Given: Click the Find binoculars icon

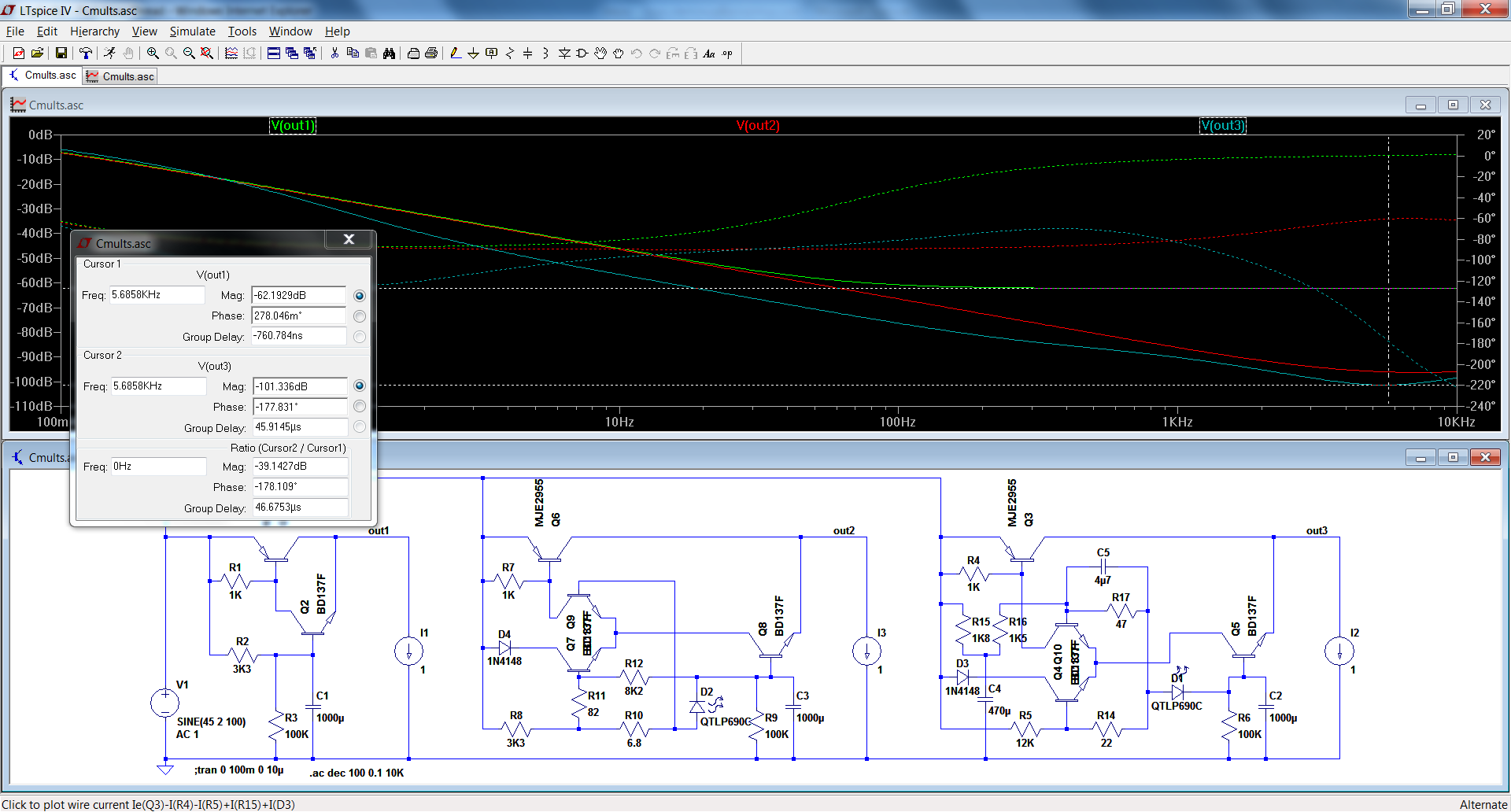Looking at the screenshot, I should point(389,54).
